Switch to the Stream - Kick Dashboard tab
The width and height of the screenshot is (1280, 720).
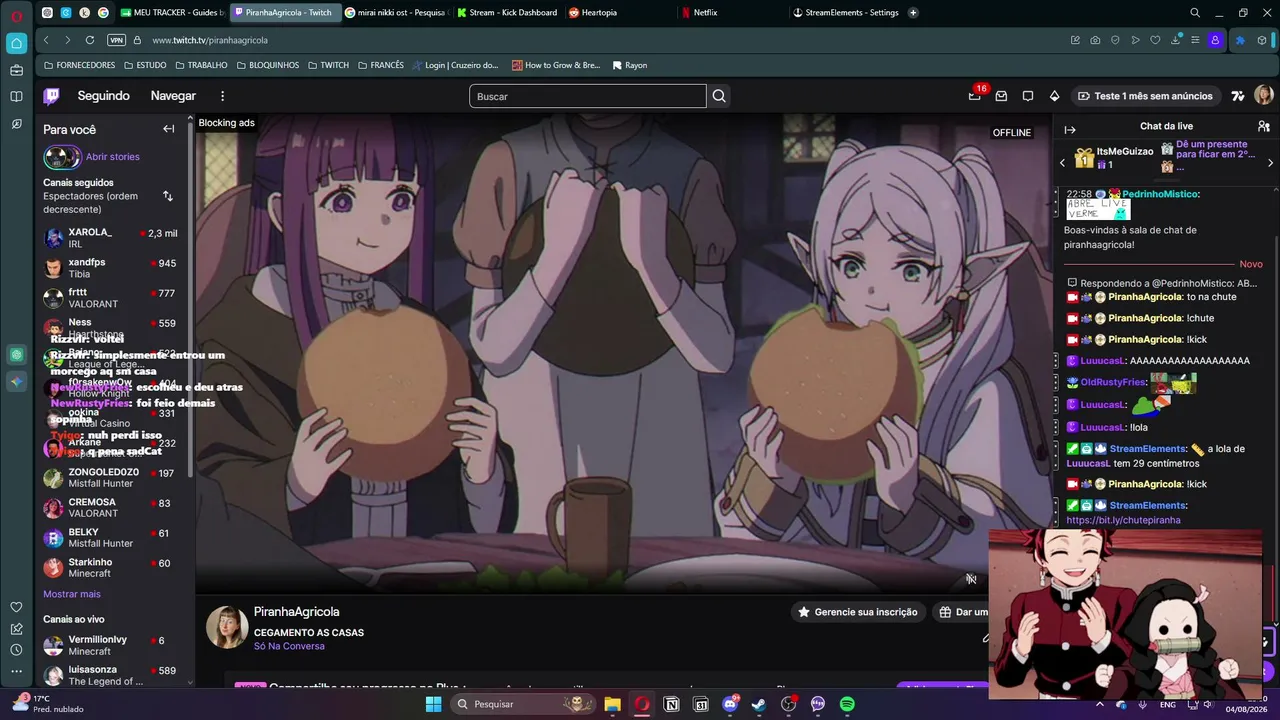(507, 13)
